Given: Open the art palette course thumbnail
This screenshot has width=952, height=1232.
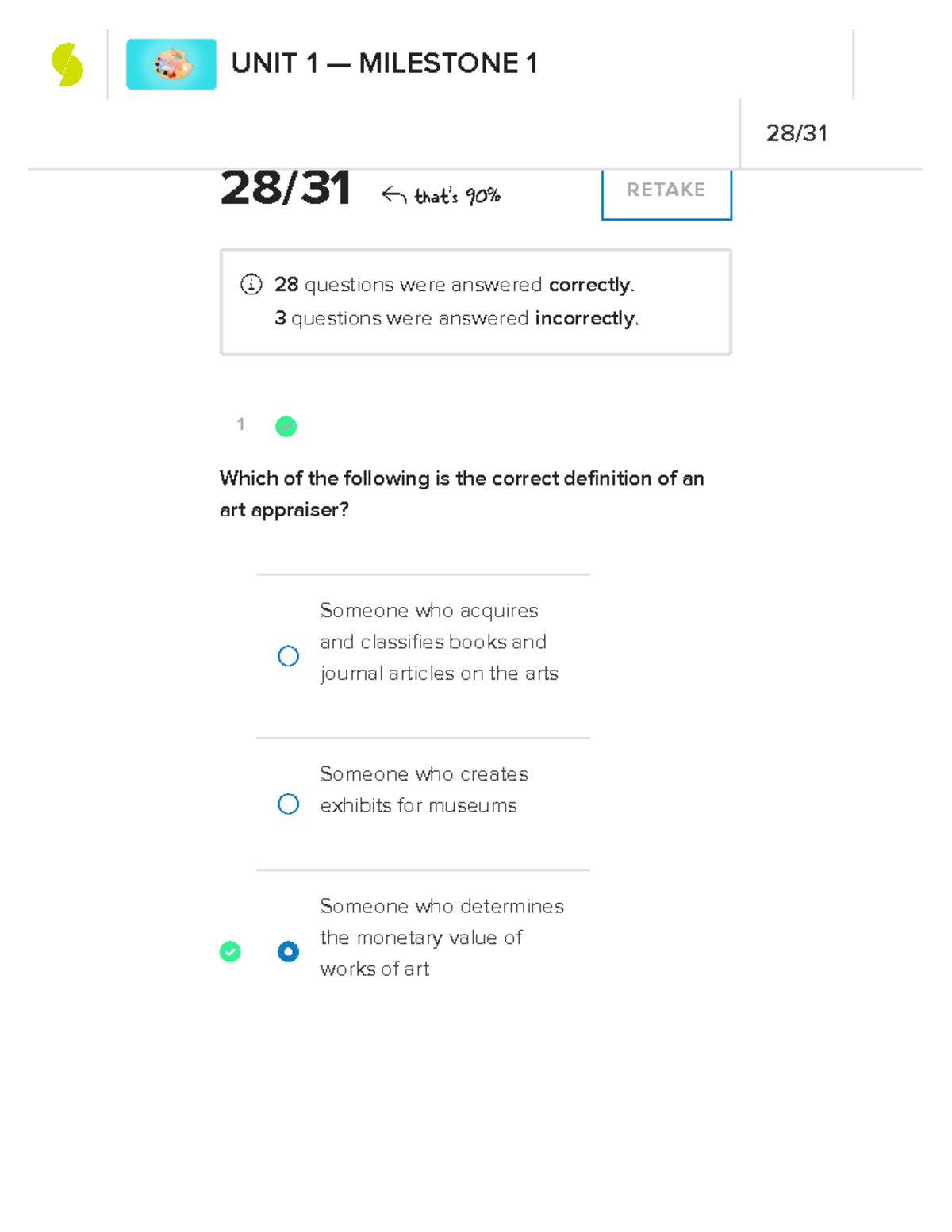Looking at the screenshot, I should point(171,64).
